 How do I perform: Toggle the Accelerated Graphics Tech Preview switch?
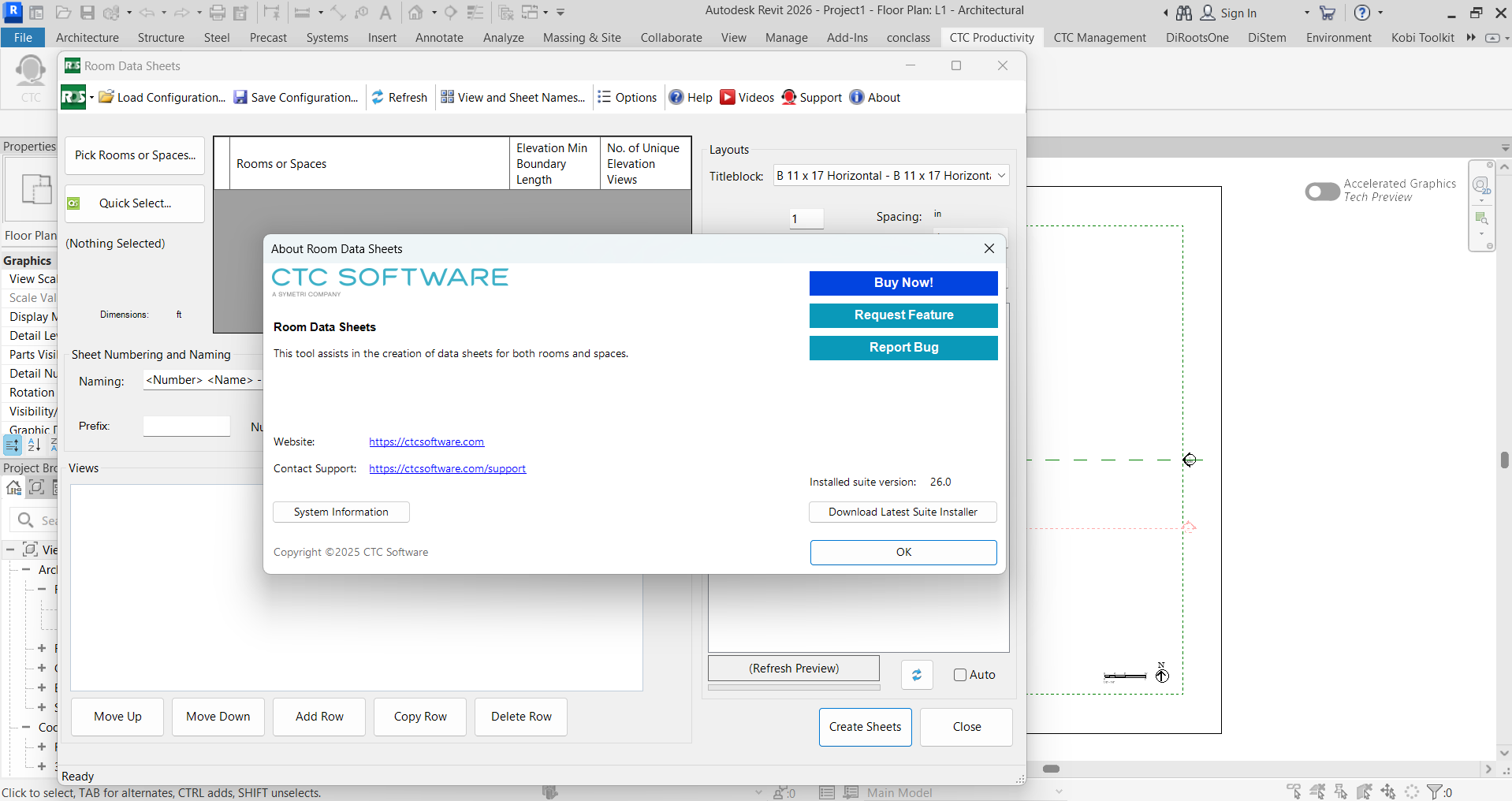coord(1322,192)
